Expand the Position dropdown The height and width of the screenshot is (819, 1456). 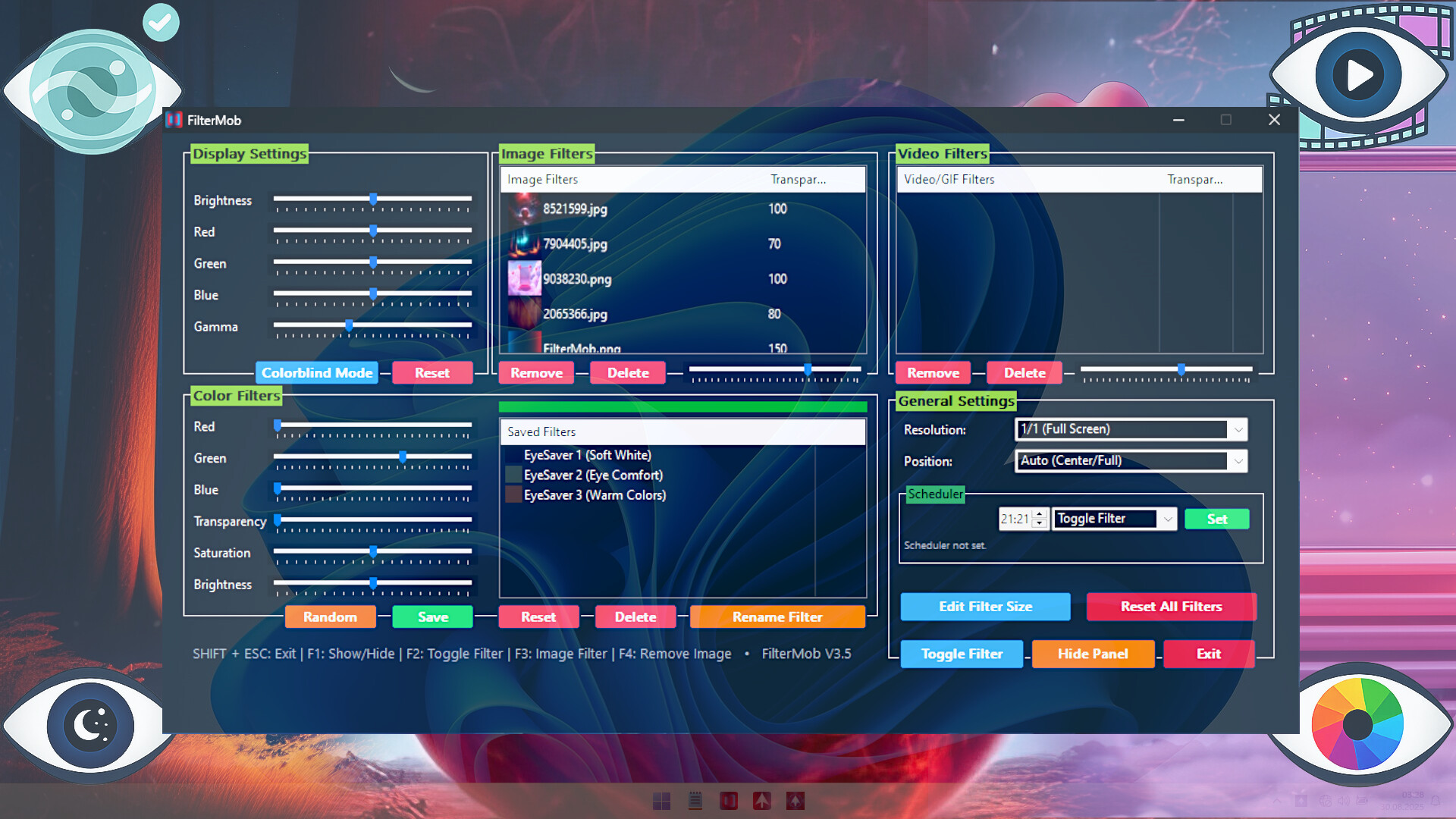[x=1238, y=460]
